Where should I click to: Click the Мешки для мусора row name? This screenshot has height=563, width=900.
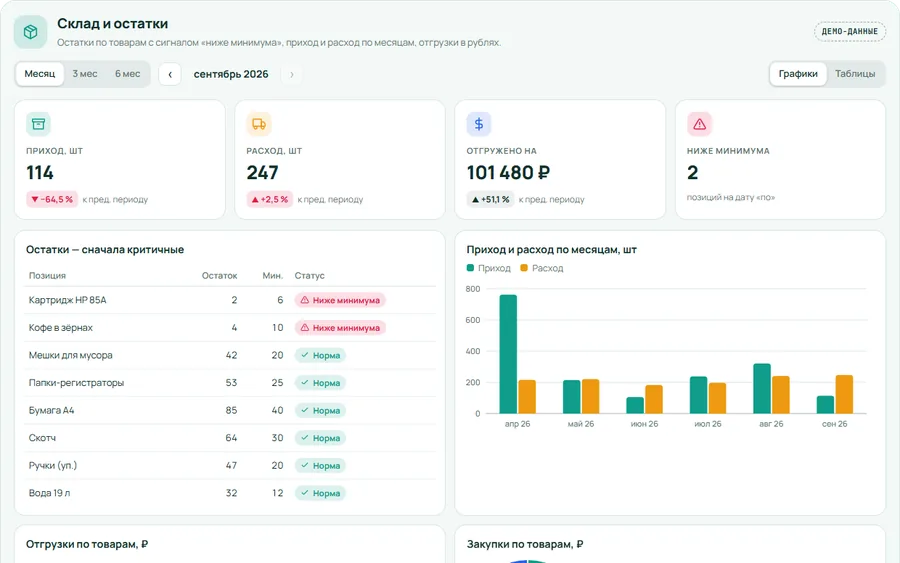[x=71, y=355]
